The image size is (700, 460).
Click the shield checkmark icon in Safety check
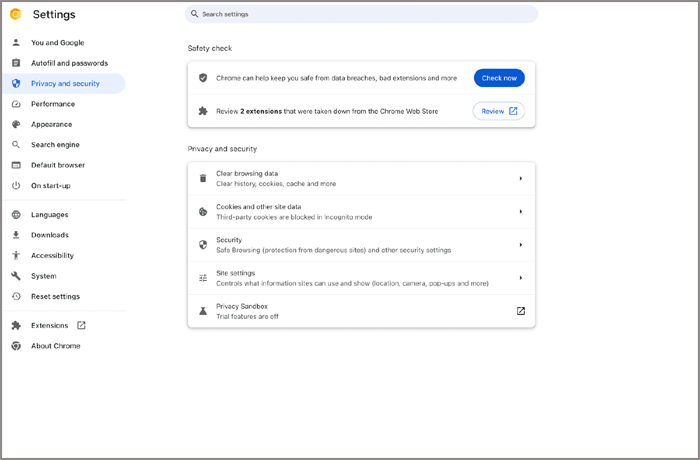point(203,78)
